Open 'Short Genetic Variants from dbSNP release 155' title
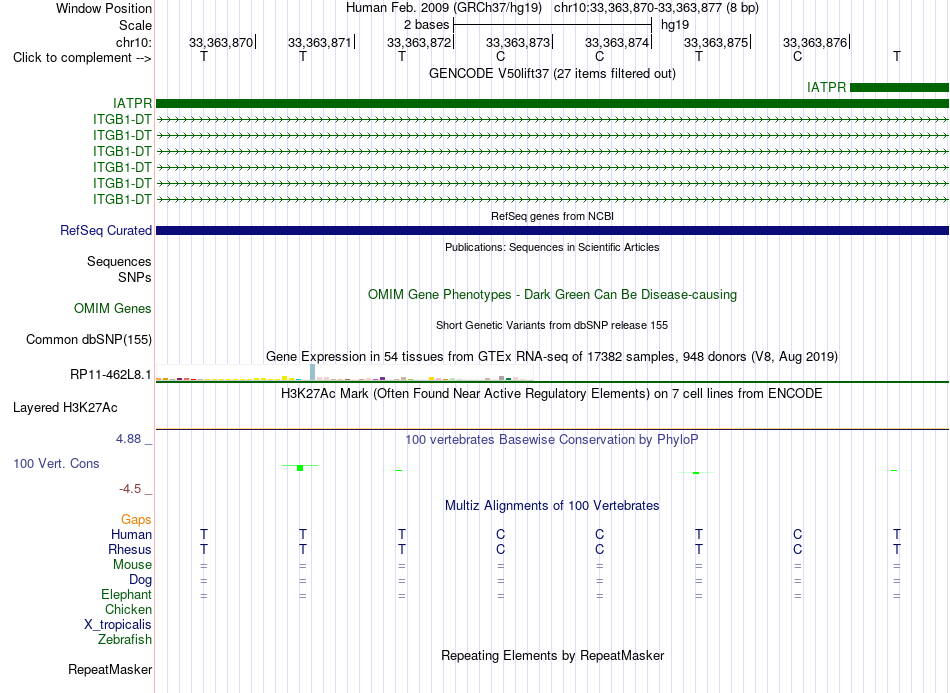Screen dimensions: 950x693 (x=552, y=325)
